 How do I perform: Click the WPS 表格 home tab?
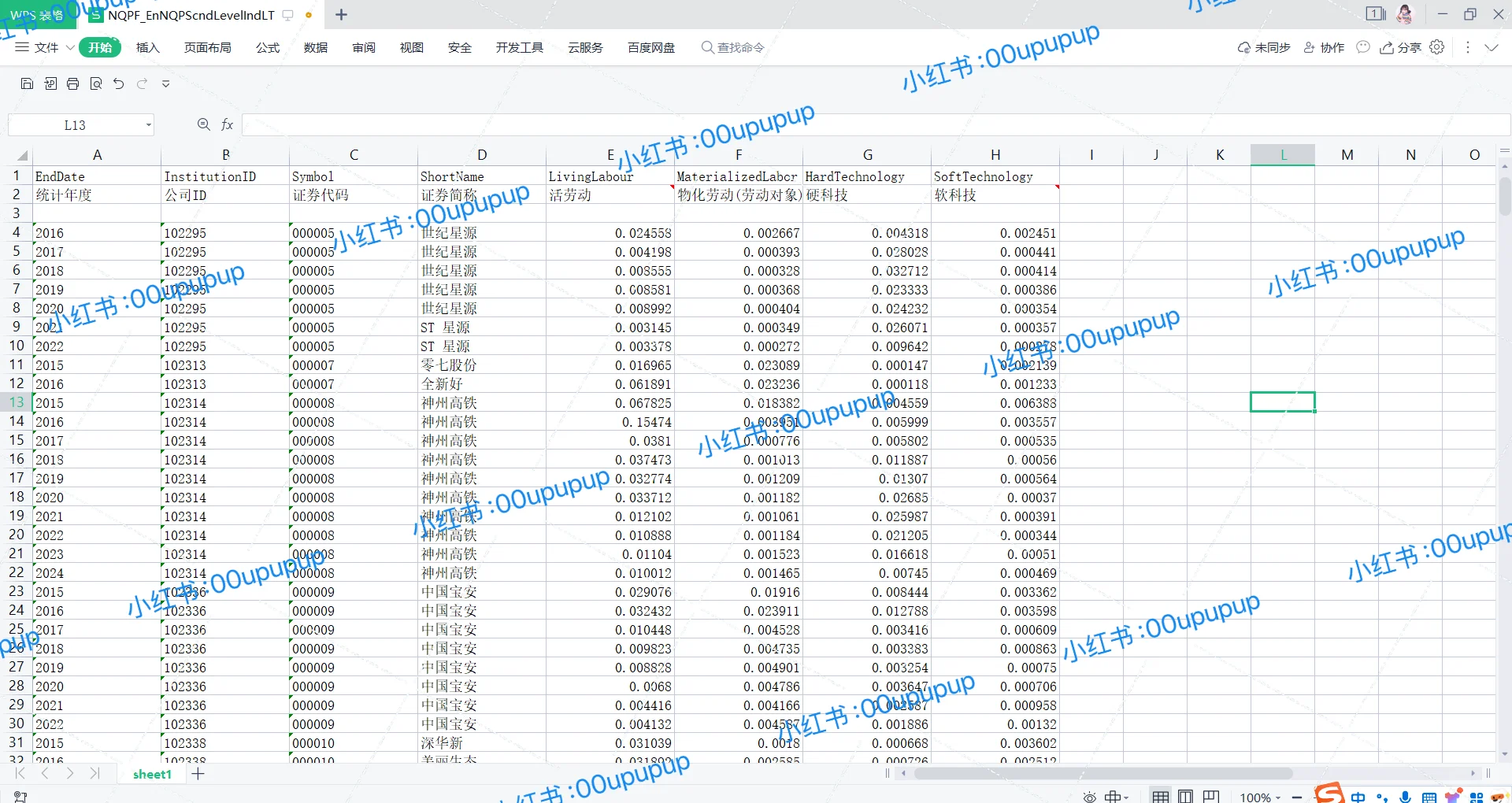click(x=37, y=15)
